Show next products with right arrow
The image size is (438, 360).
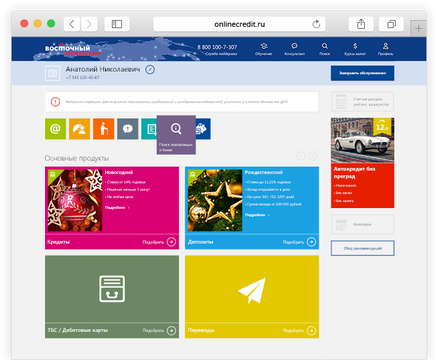(x=313, y=156)
